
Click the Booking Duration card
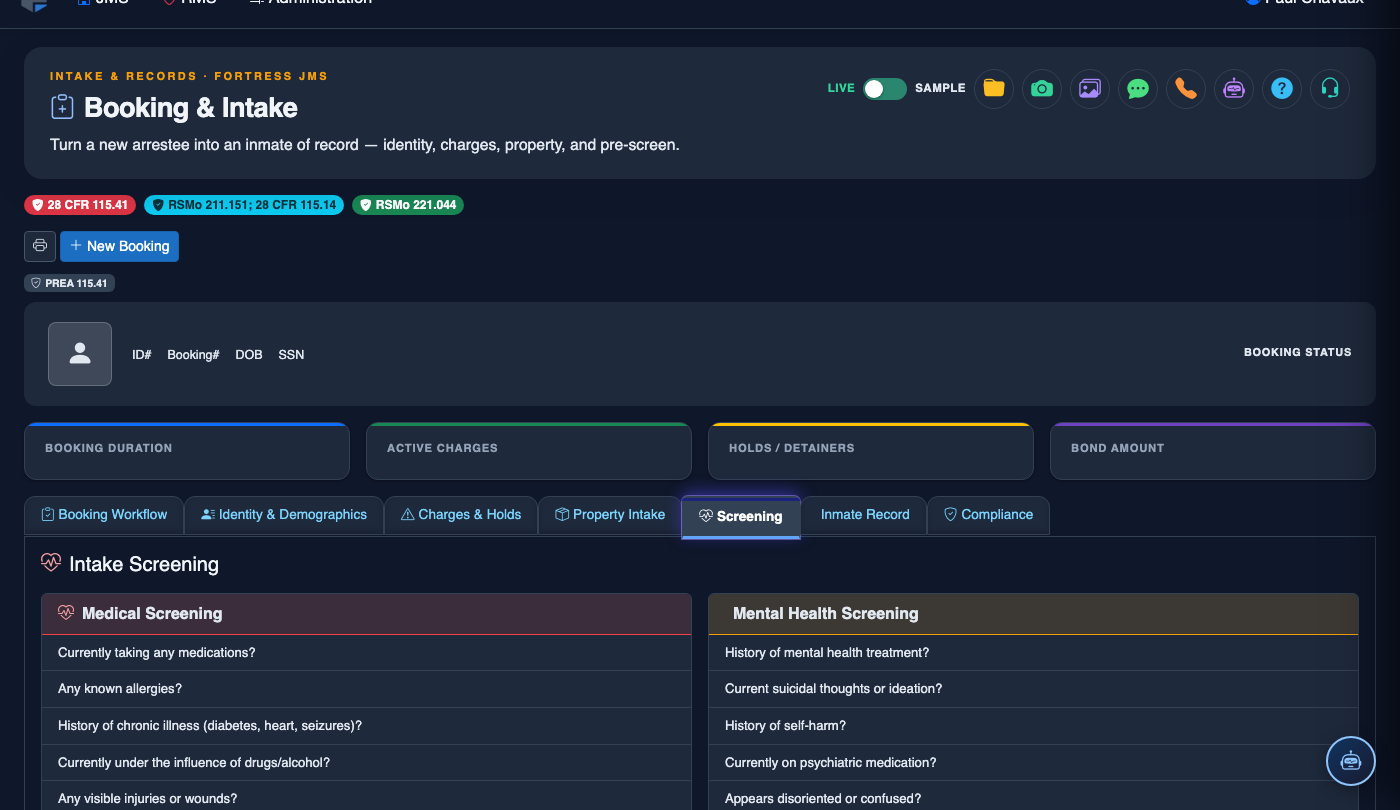tap(187, 451)
